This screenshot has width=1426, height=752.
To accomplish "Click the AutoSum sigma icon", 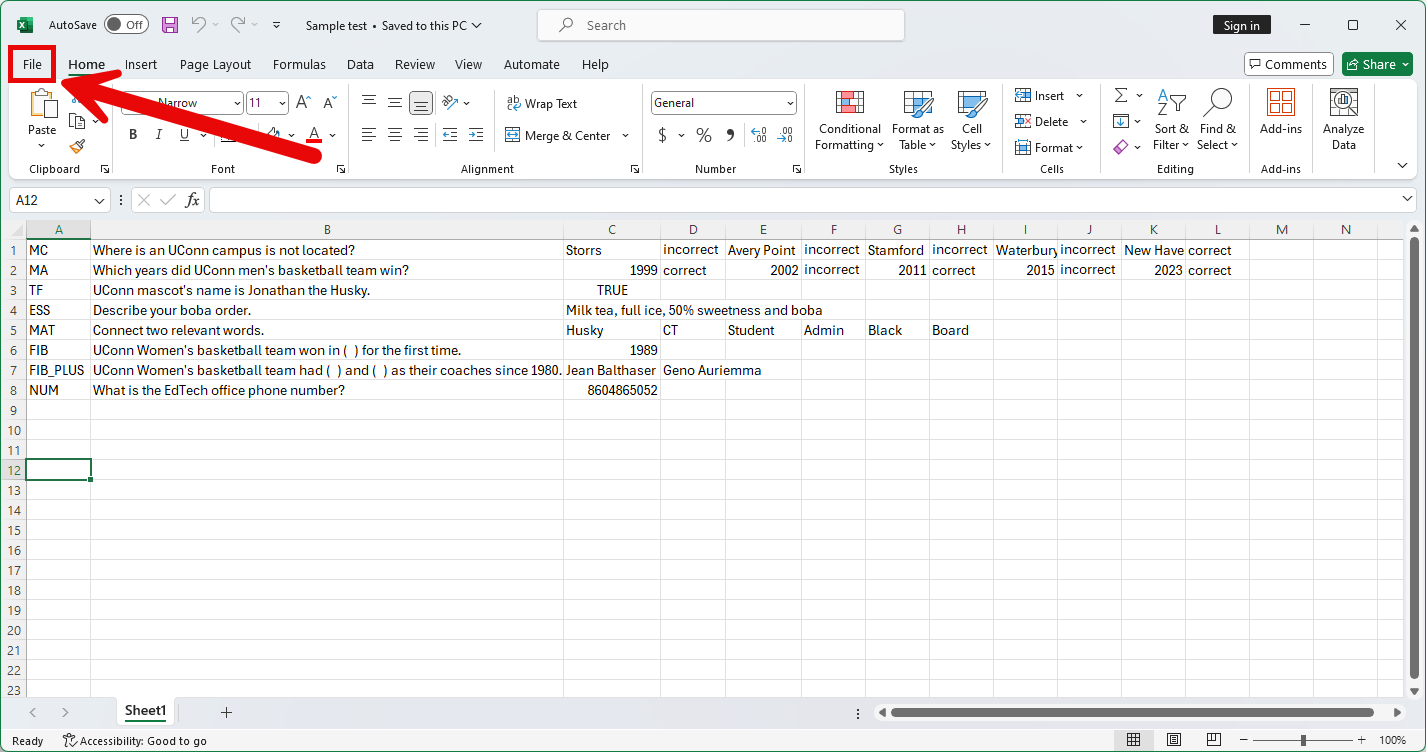I will point(1121,96).
